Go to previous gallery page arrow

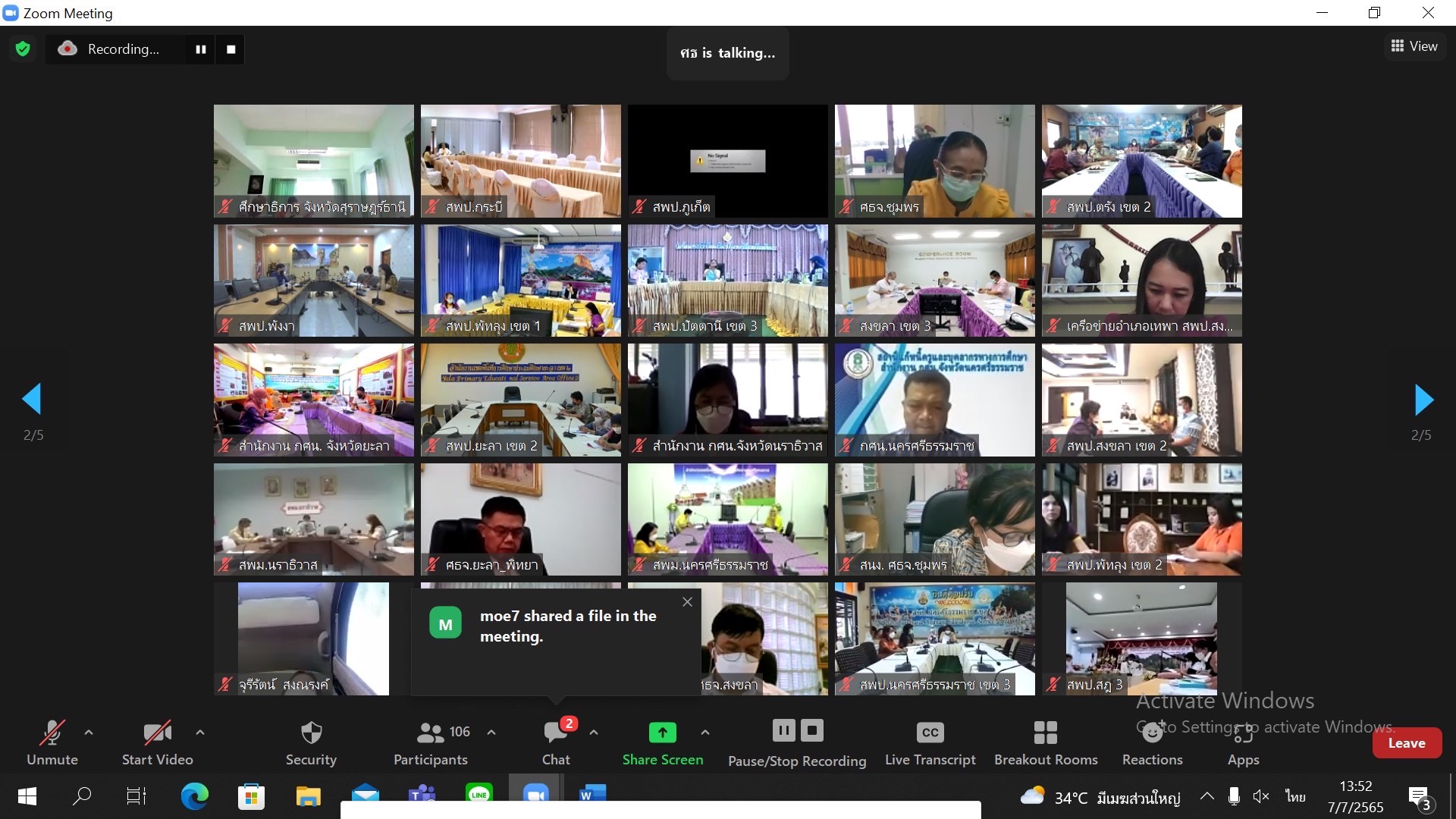click(31, 399)
